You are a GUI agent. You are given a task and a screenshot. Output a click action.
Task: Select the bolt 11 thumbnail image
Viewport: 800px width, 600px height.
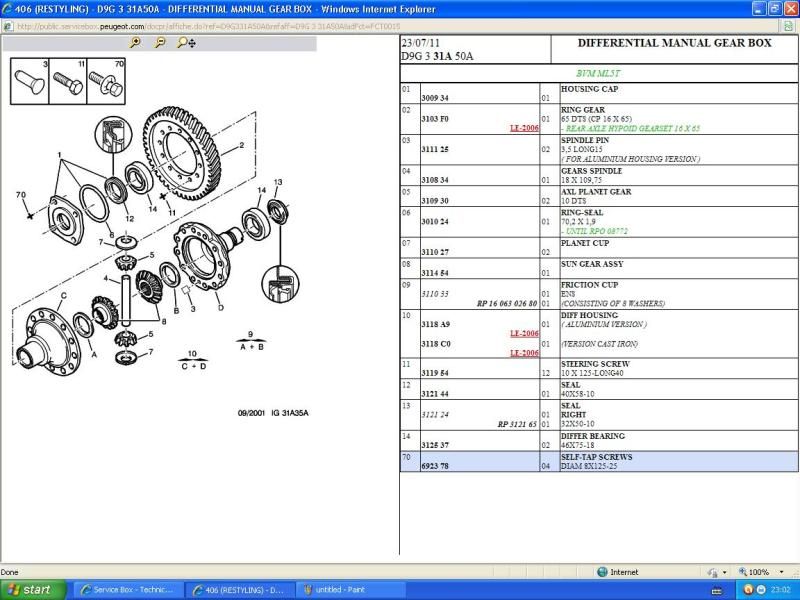pos(68,81)
